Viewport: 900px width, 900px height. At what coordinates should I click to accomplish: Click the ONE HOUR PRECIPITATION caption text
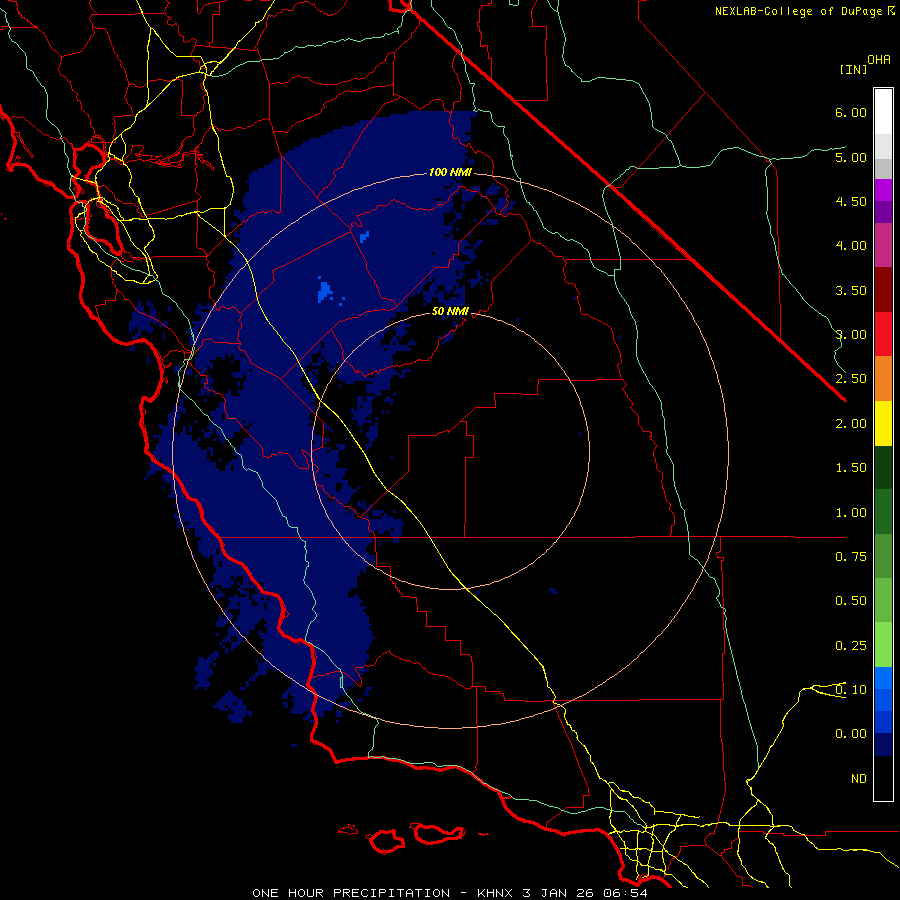351,893
